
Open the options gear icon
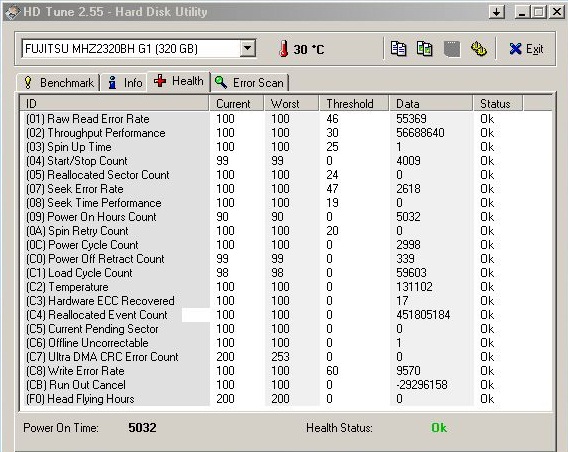point(479,49)
